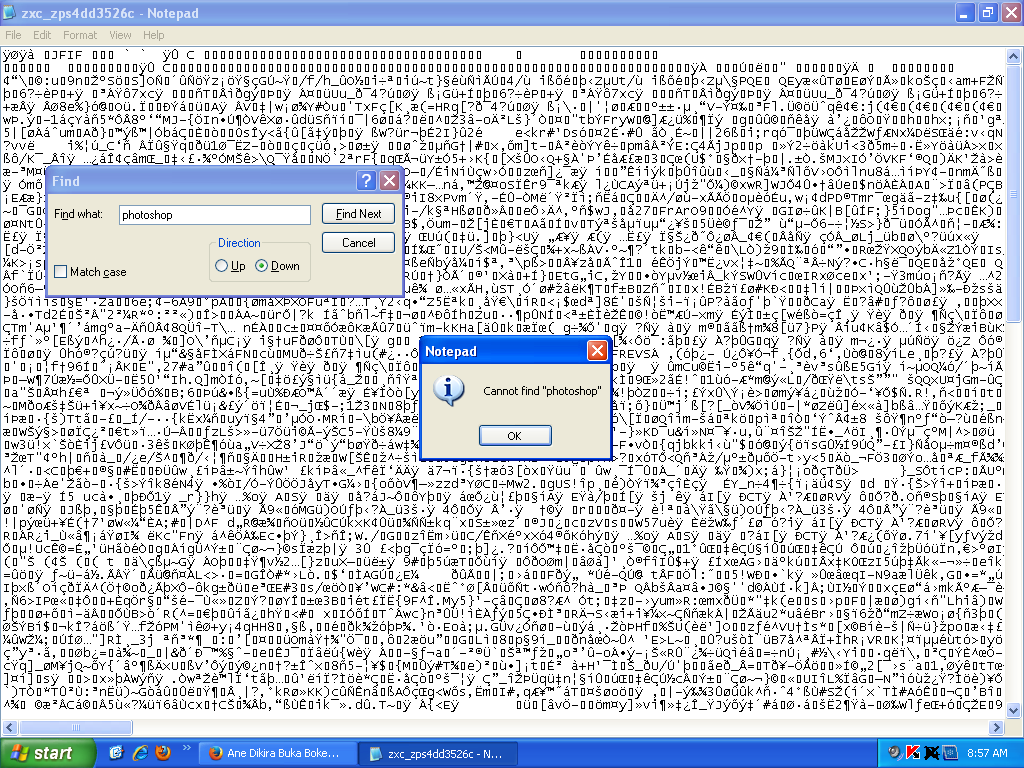Open the Windows Start menu
The width and height of the screenshot is (1024, 768).
click(42, 753)
